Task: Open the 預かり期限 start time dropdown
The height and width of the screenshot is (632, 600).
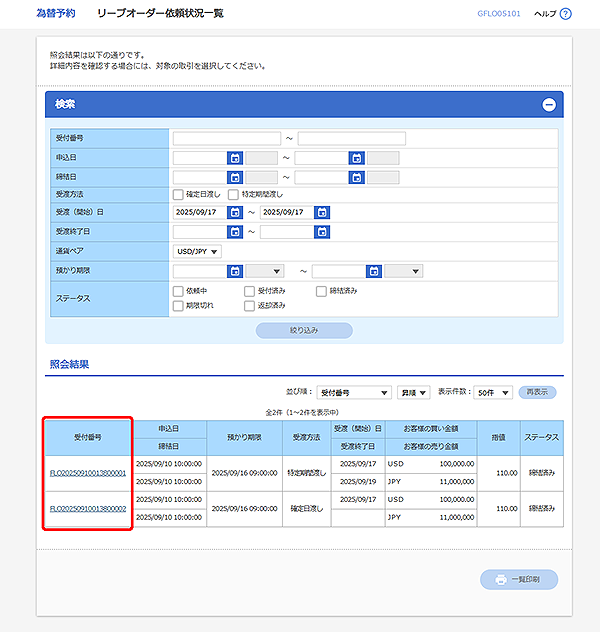Action: click(265, 271)
